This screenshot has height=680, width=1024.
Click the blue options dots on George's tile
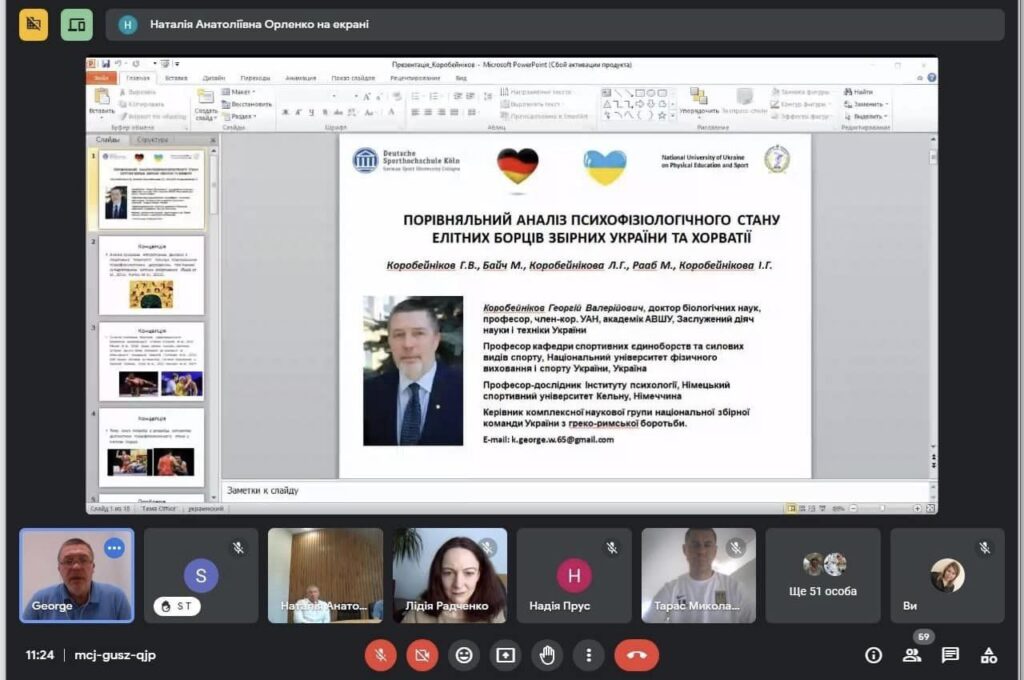click(114, 548)
